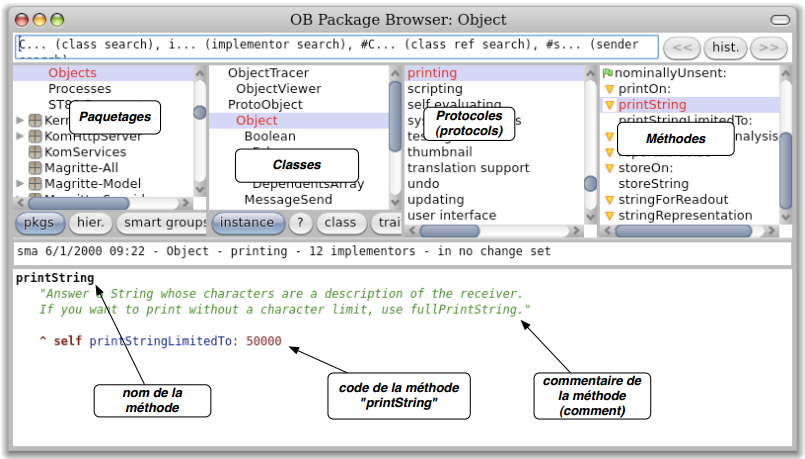
Task: Switch to instance side view
Action: point(246,223)
